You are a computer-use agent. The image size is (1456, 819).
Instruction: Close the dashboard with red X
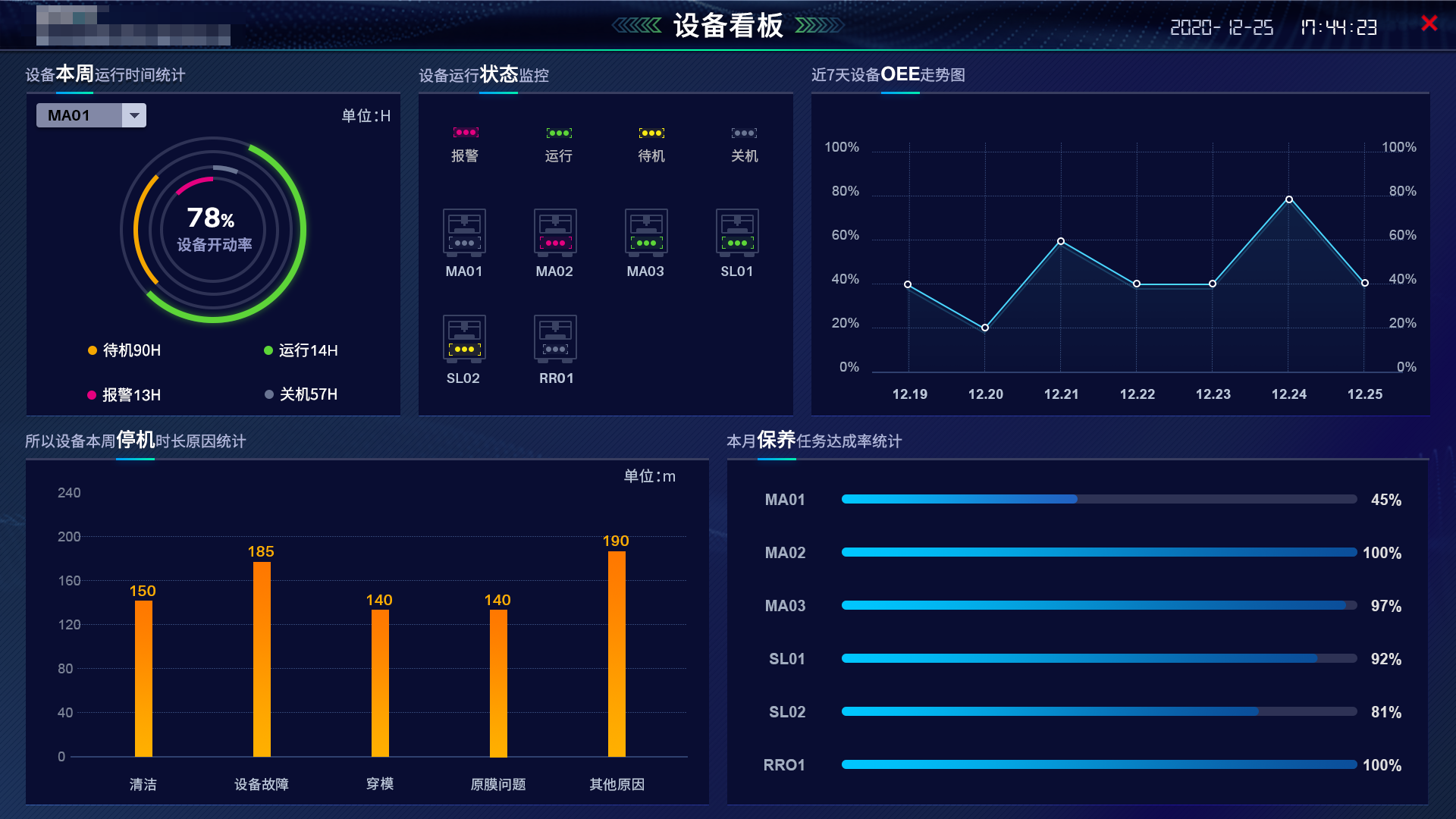pyautogui.click(x=1429, y=24)
